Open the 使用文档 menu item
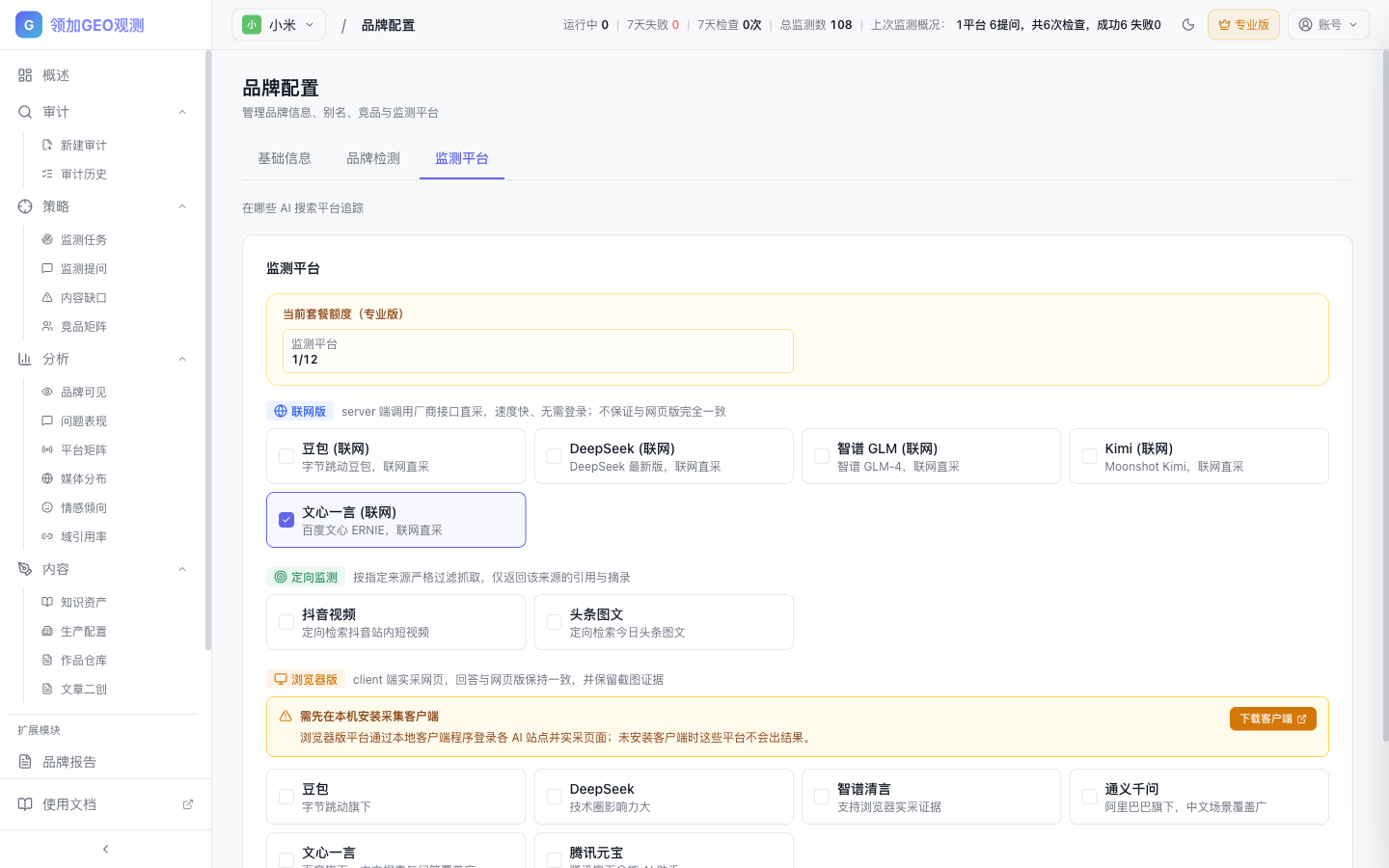Viewport: 1389px width, 868px height. (105, 804)
